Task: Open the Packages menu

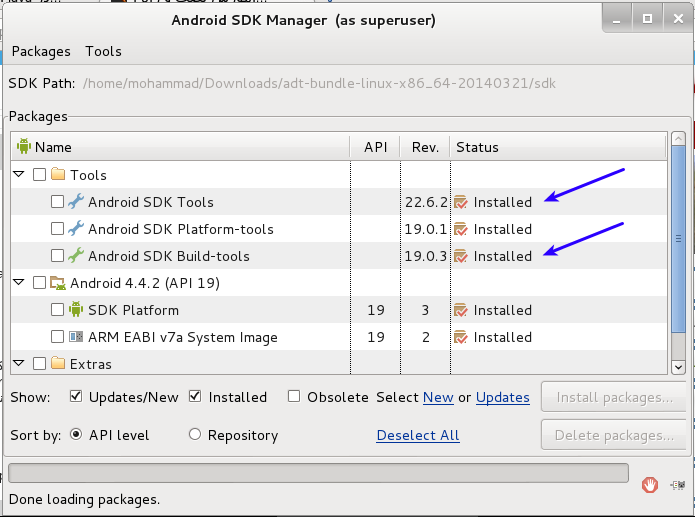Action: pyautogui.click(x=41, y=51)
